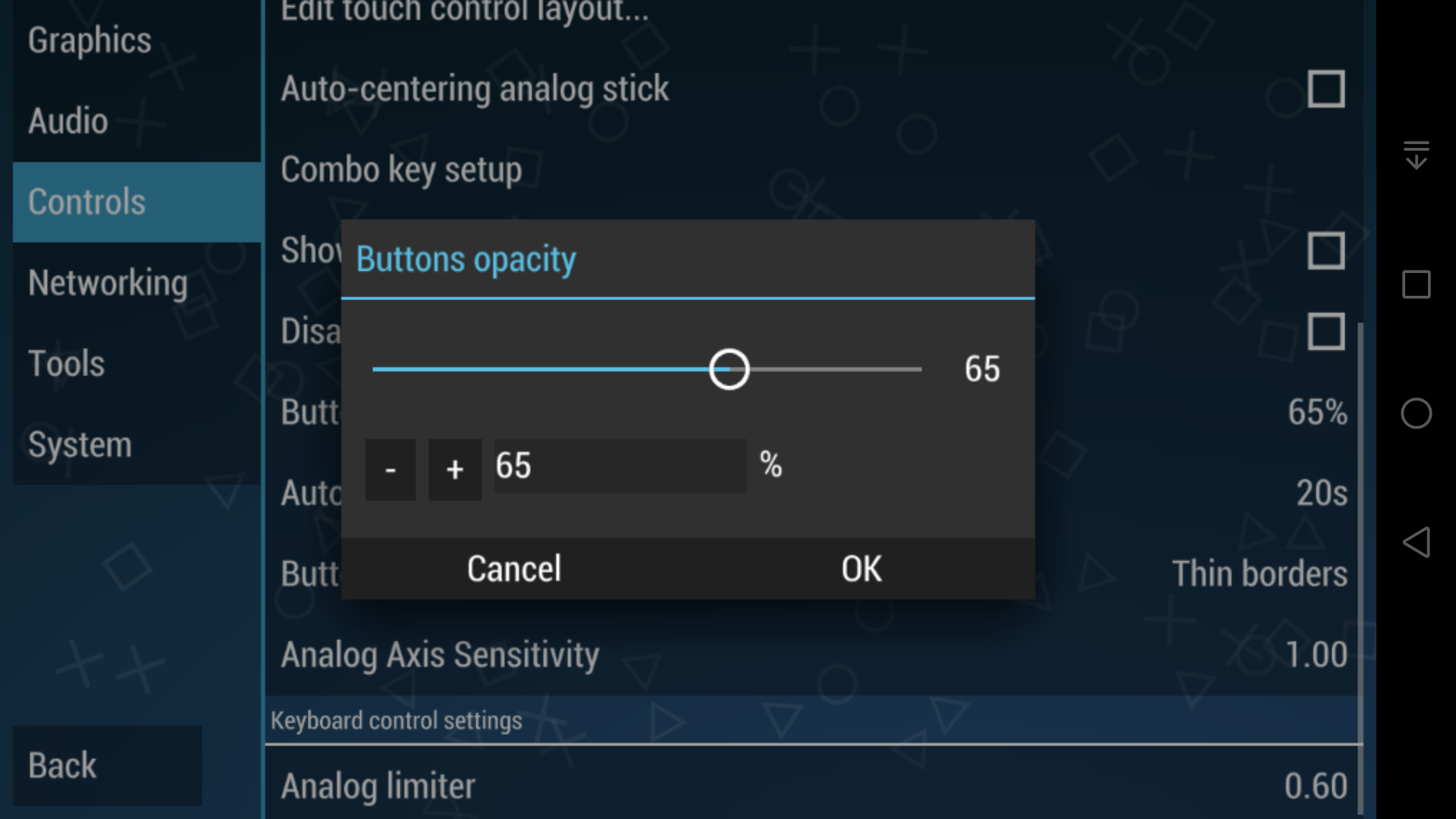Image resolution: width=1456 pixels, height=819 pixels.
Task: Select the Networking tab
Action: (x=108, y=283)
